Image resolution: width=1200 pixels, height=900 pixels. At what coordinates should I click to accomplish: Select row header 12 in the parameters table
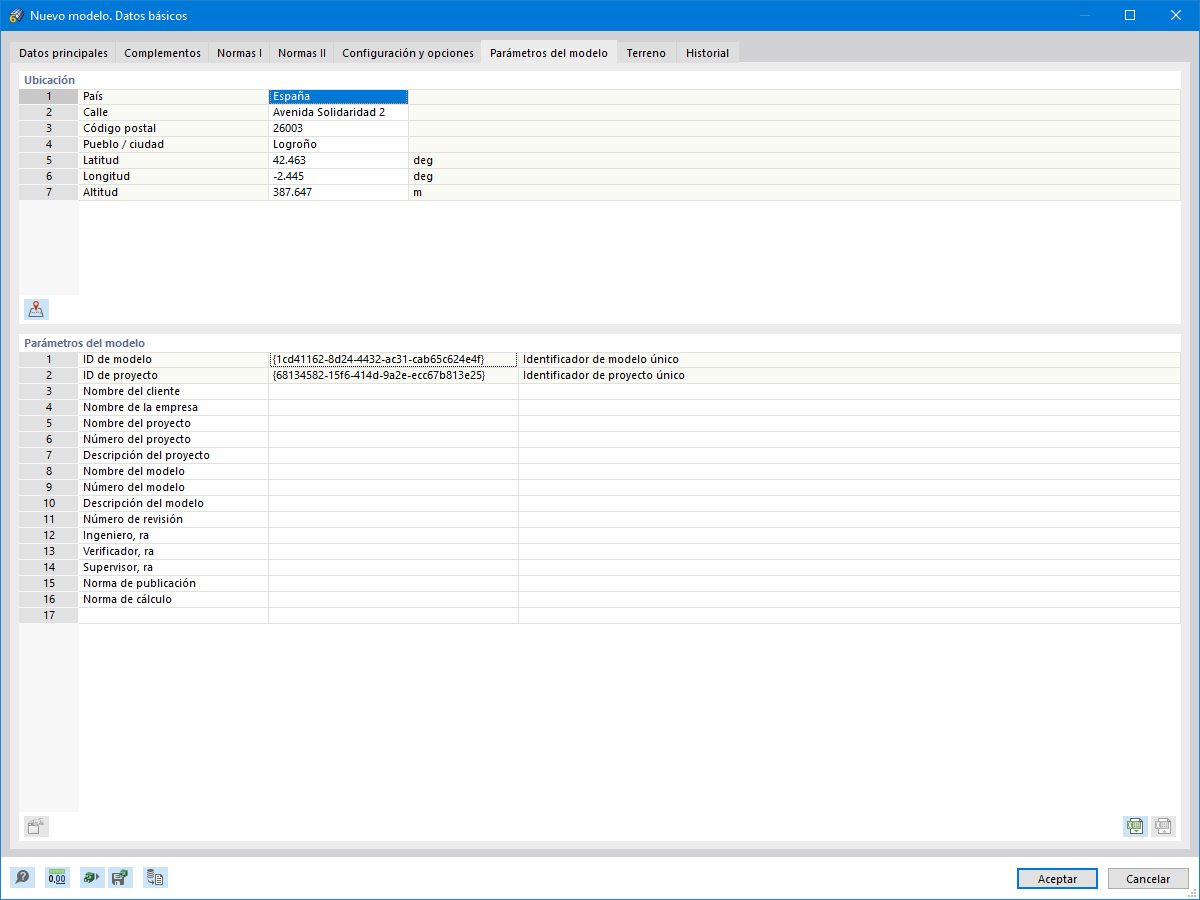click(x=48, y=535)
